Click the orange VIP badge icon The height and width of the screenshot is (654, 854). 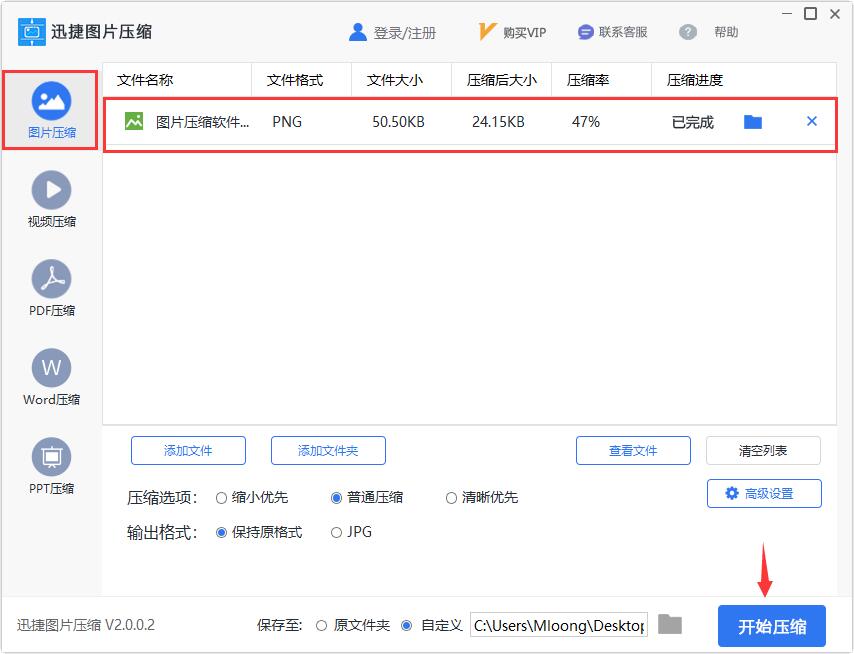click(x=487, y=32)
